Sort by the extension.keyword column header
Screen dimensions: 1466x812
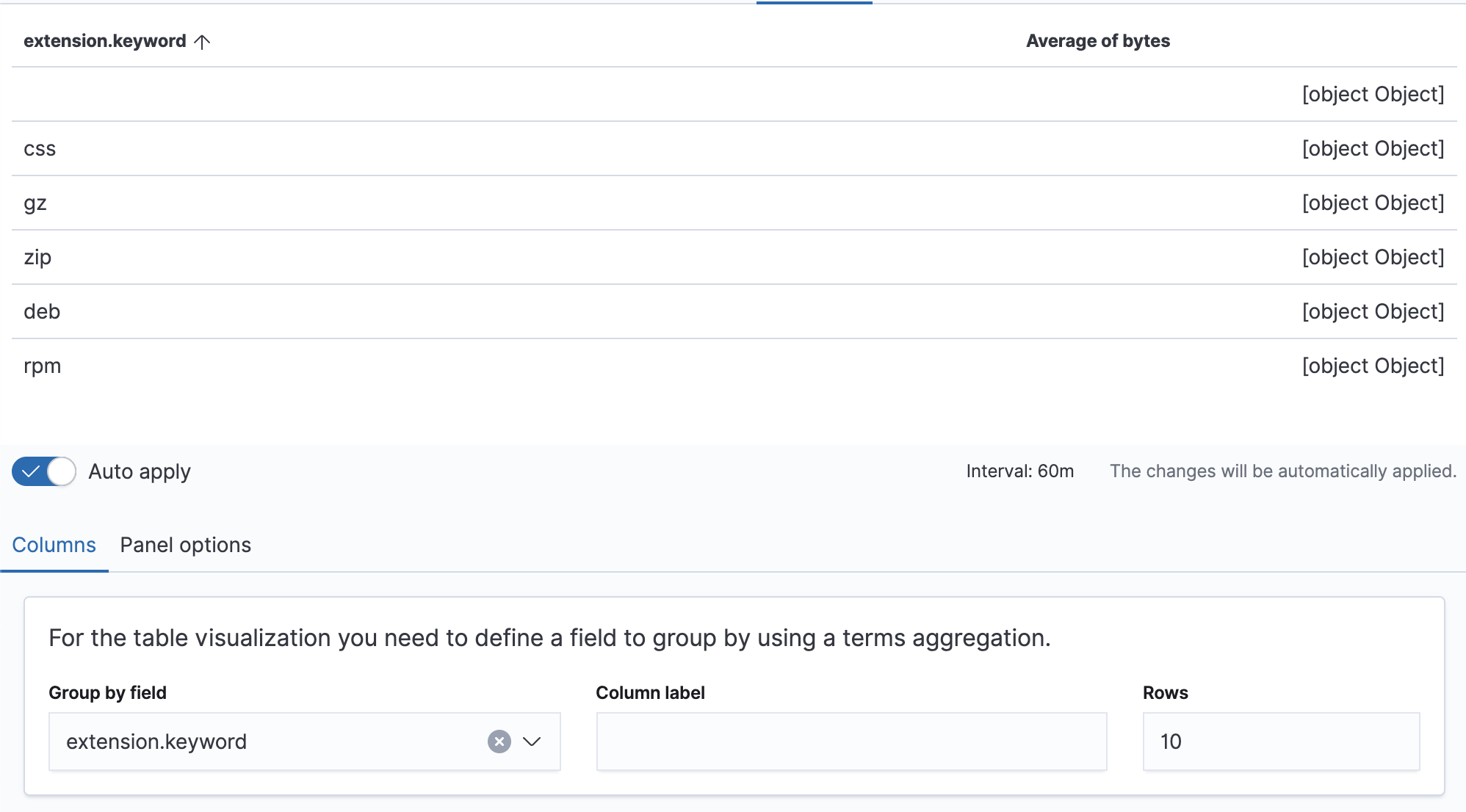(105, 41)
